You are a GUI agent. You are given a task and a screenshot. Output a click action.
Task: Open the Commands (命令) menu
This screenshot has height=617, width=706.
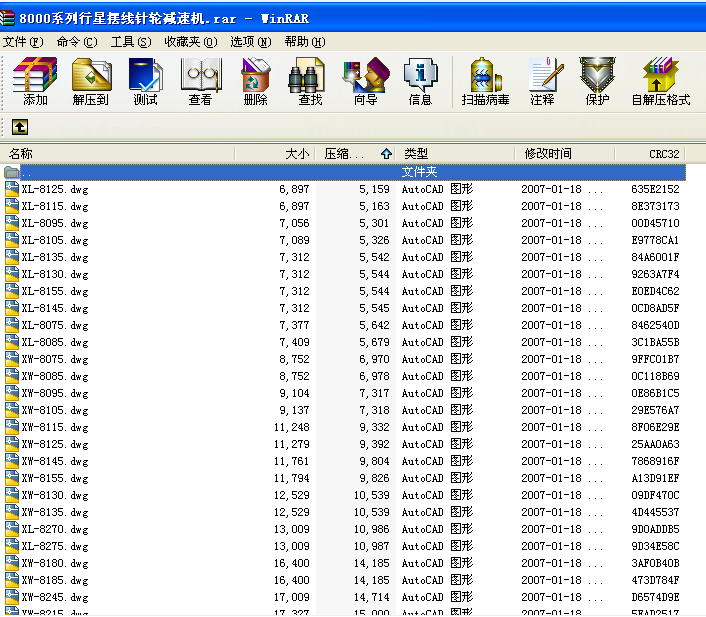click(x=77, y=42)
